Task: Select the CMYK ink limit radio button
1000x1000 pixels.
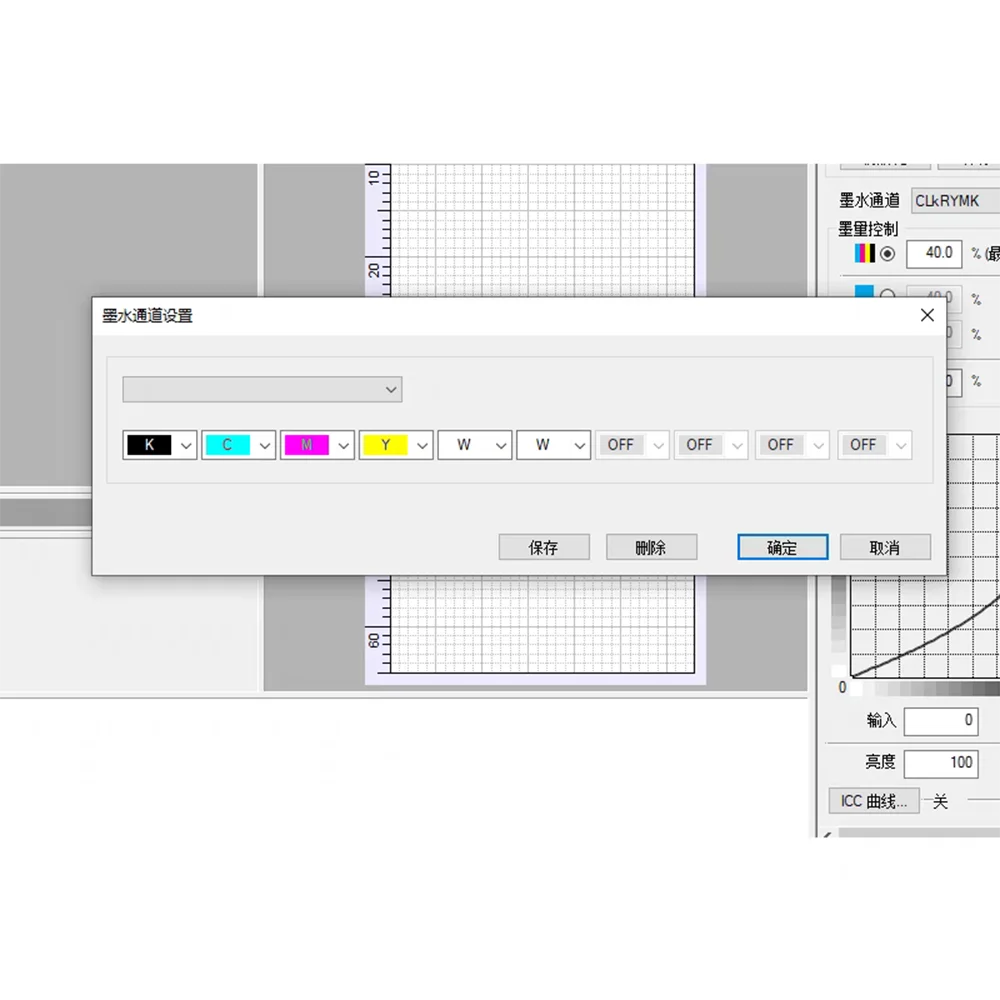Action: tap(887, 254)
